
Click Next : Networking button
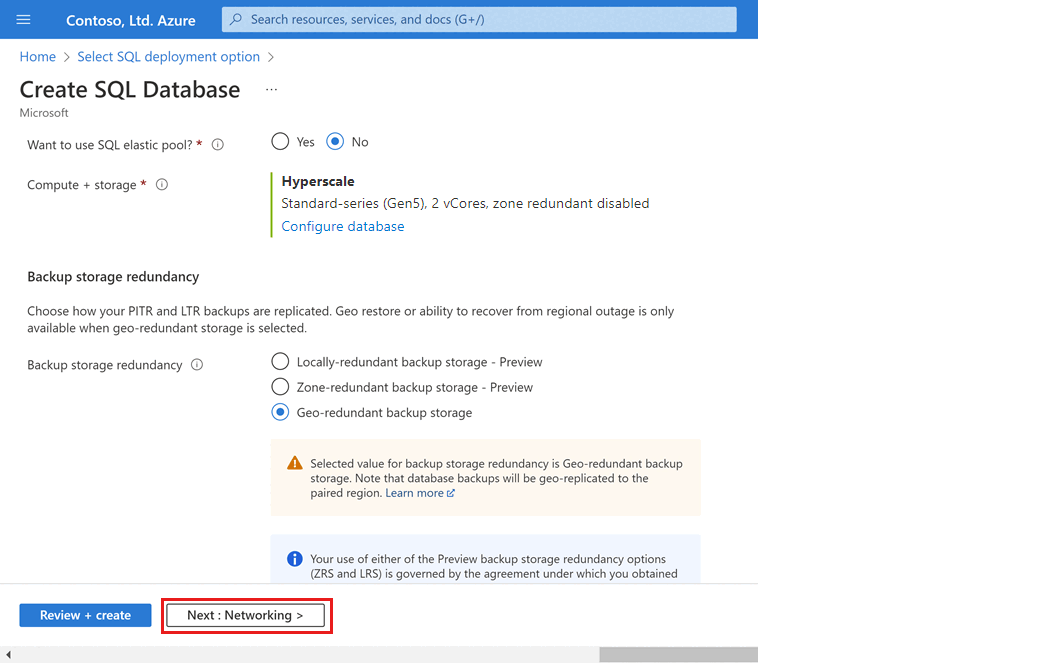[245, 615]
